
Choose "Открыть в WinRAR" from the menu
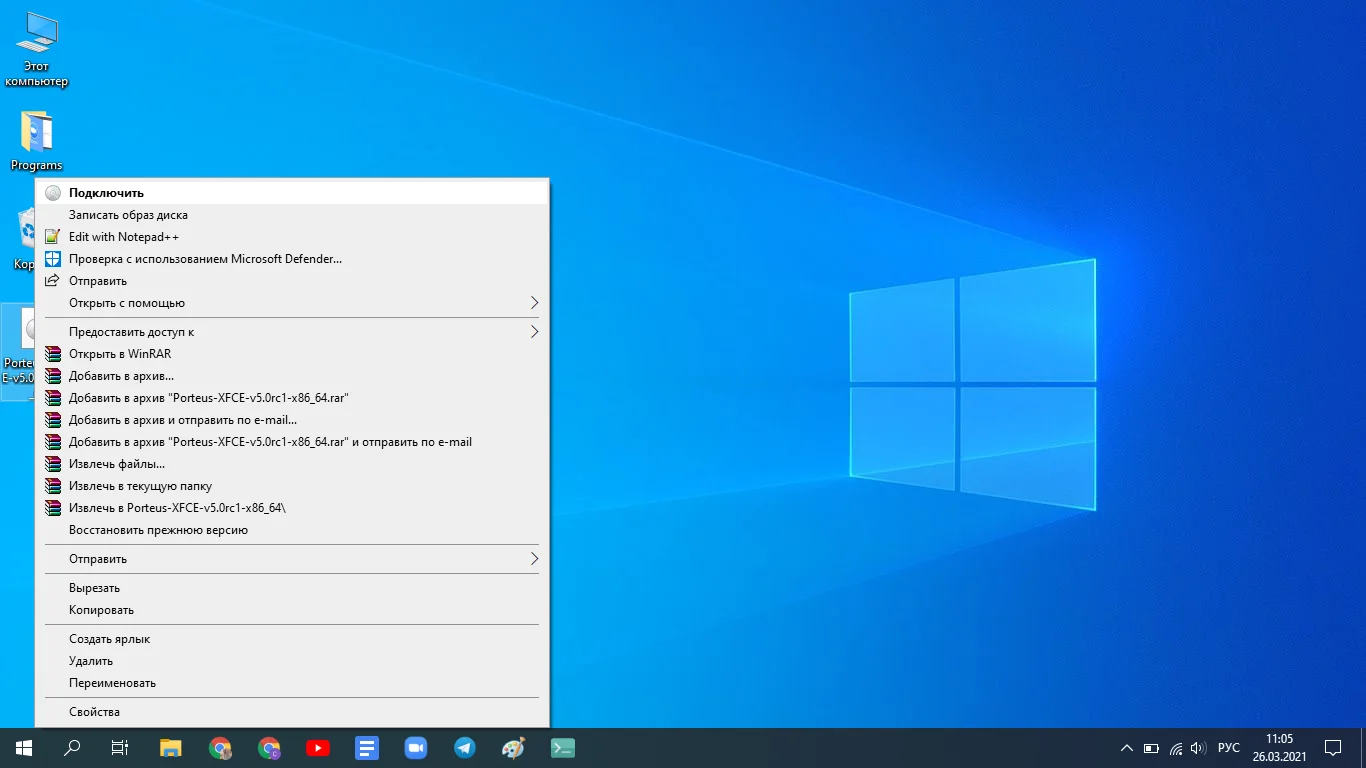119,354
